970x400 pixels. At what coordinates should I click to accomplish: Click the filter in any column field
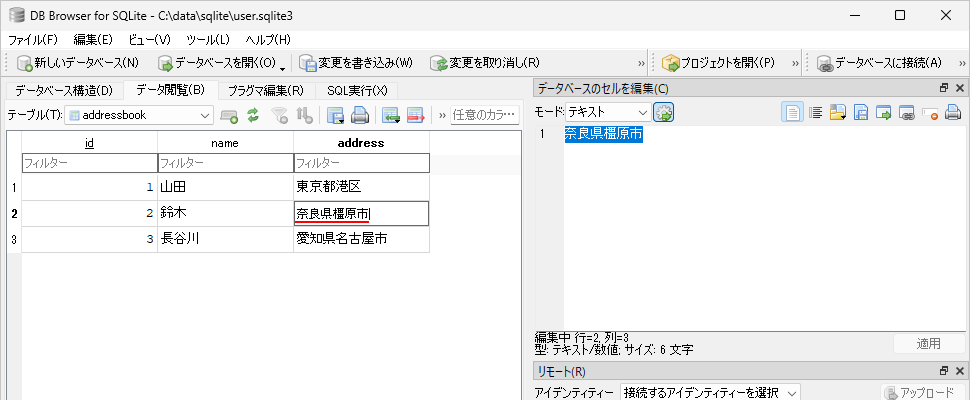(484, 114)
